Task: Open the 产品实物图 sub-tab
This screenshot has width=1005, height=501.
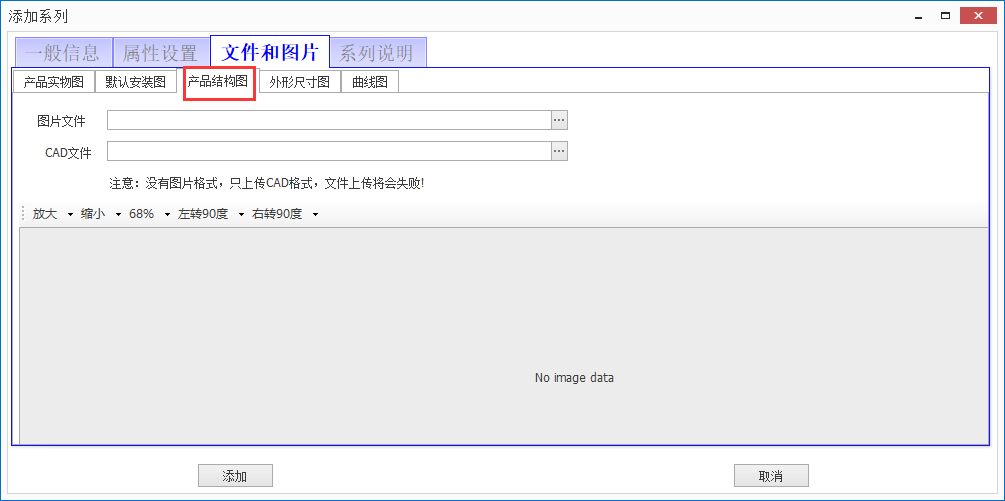Action: point(54,82)
